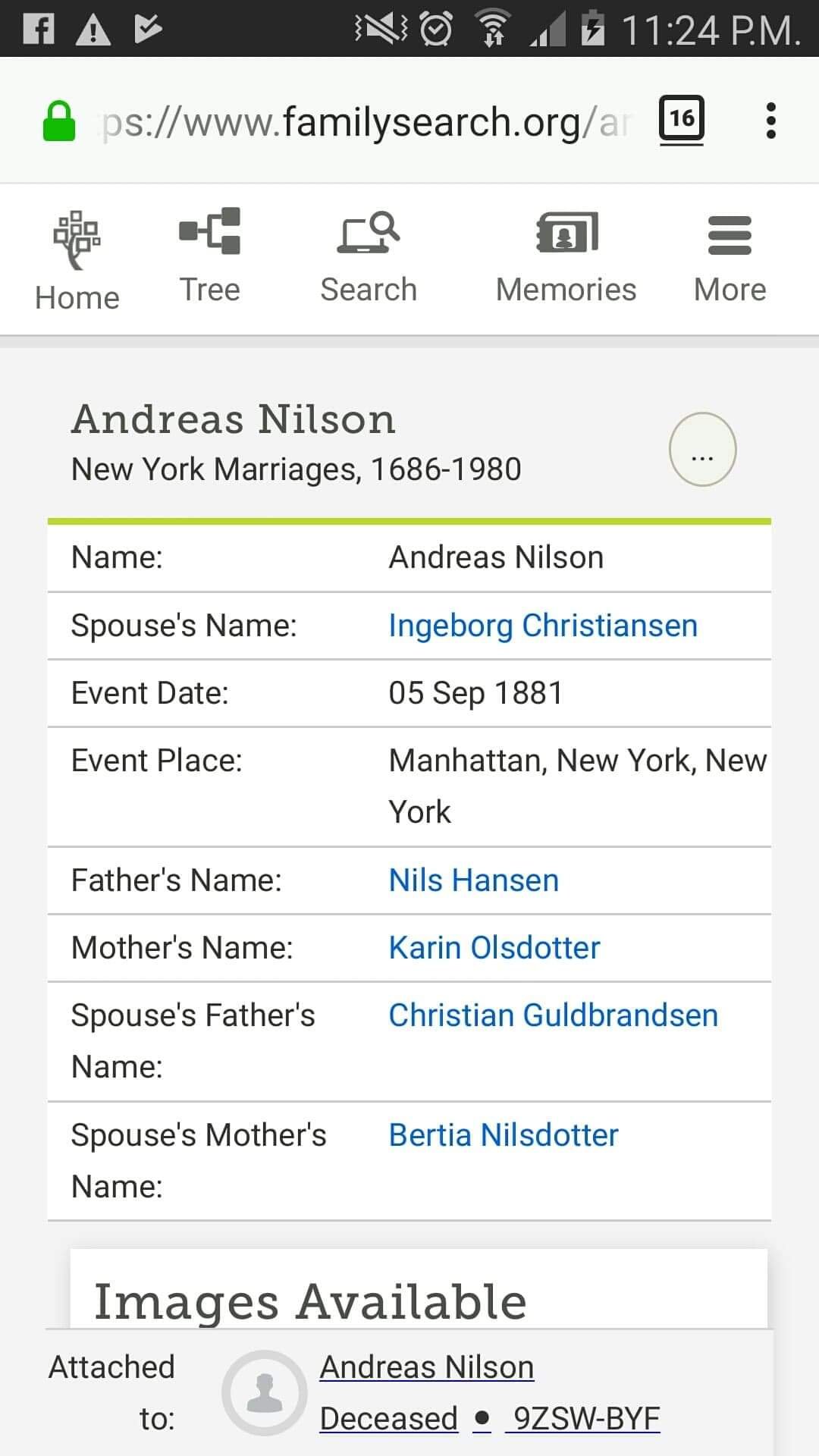Screen dimensions: 819x1456
Task: Click the familysearch.org address bar
Action: point(364,122)
